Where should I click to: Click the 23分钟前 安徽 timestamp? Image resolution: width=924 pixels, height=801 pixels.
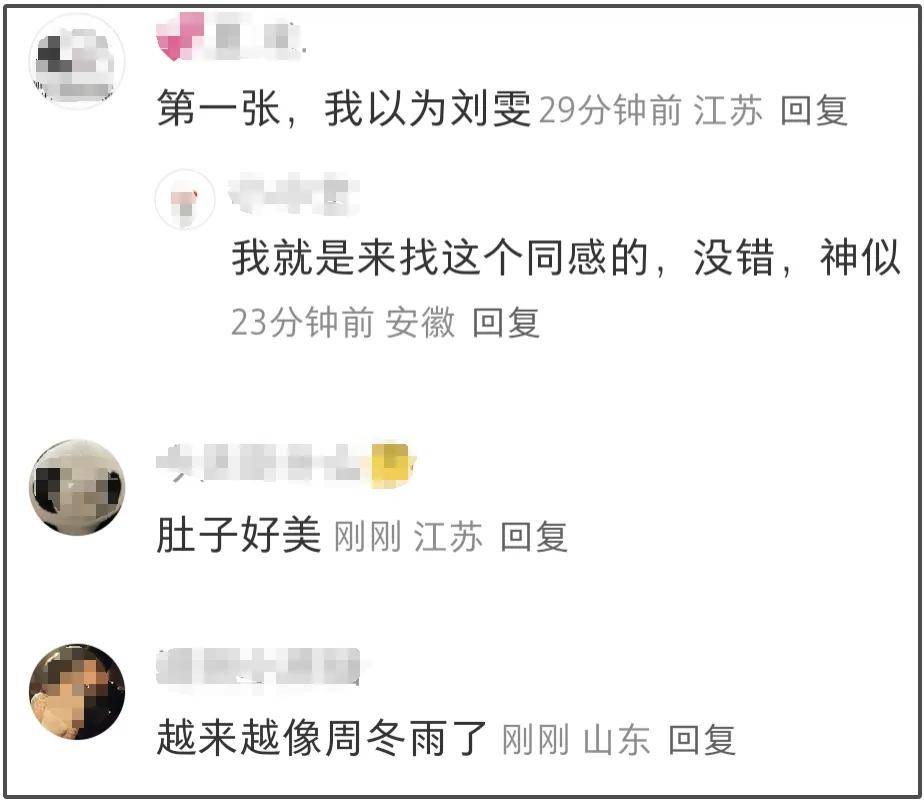[x=343, y=322]
